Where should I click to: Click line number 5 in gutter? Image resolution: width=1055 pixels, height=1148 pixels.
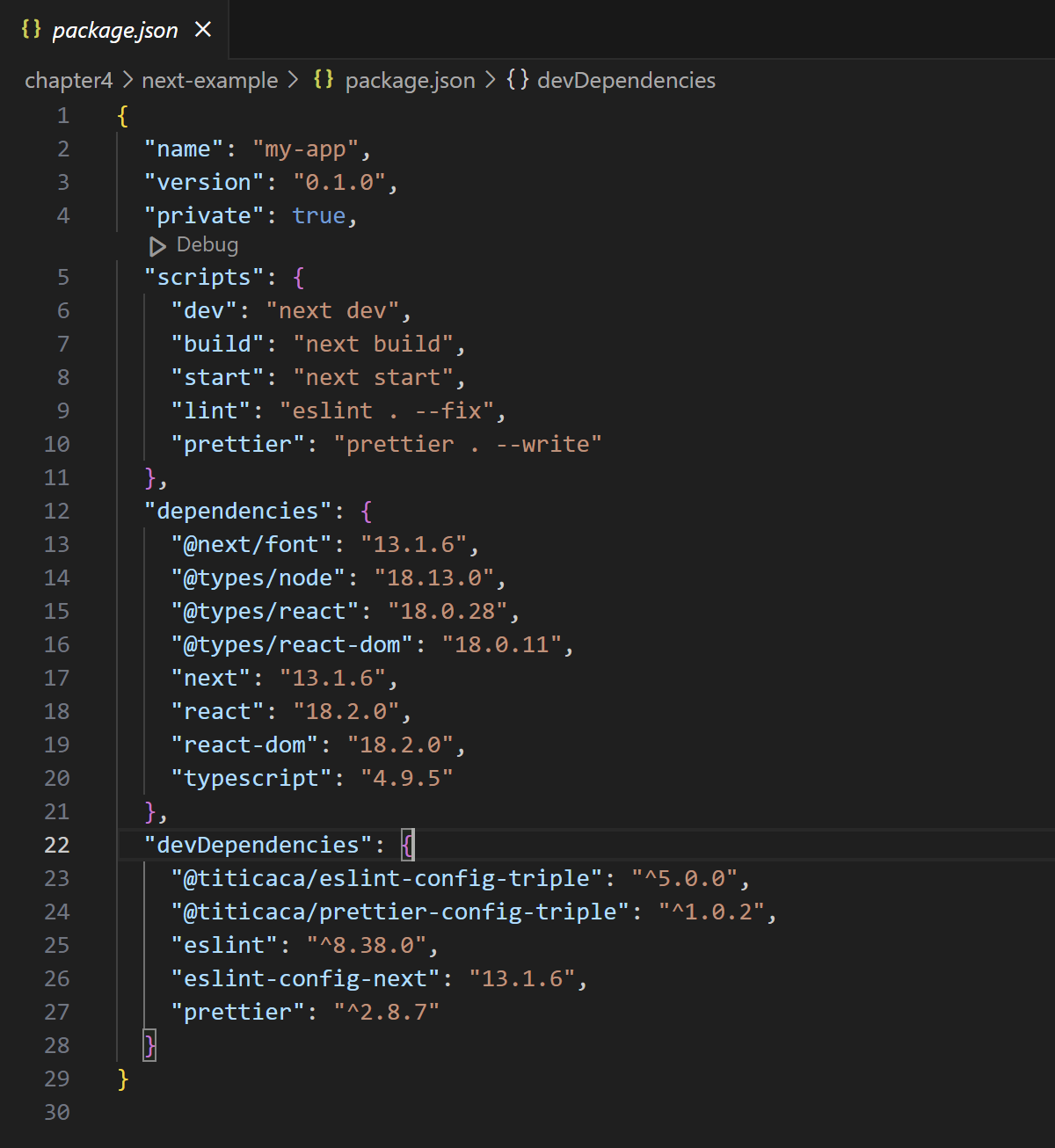click(x=63, y=277)
